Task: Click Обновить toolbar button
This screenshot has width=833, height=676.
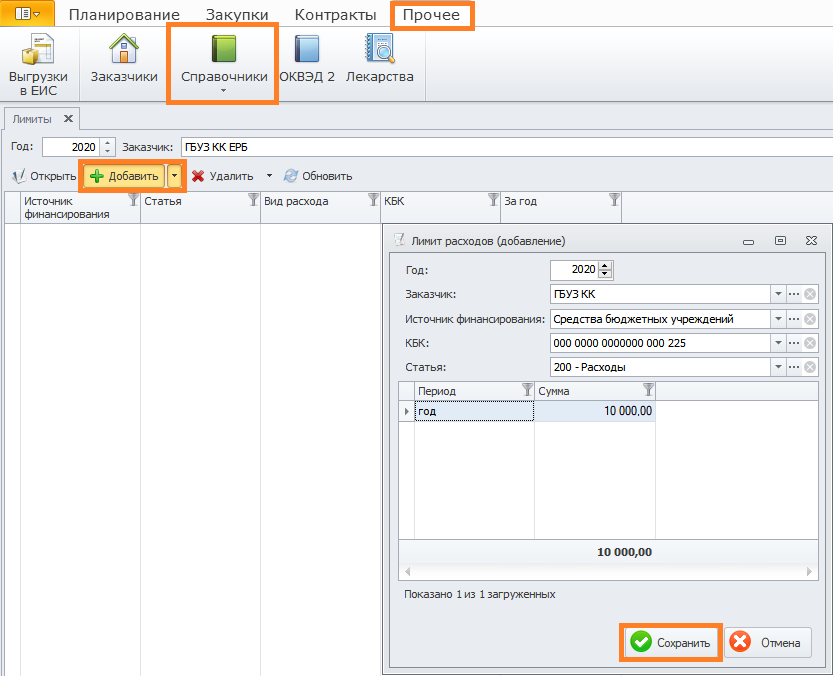Action: (318, 176)
